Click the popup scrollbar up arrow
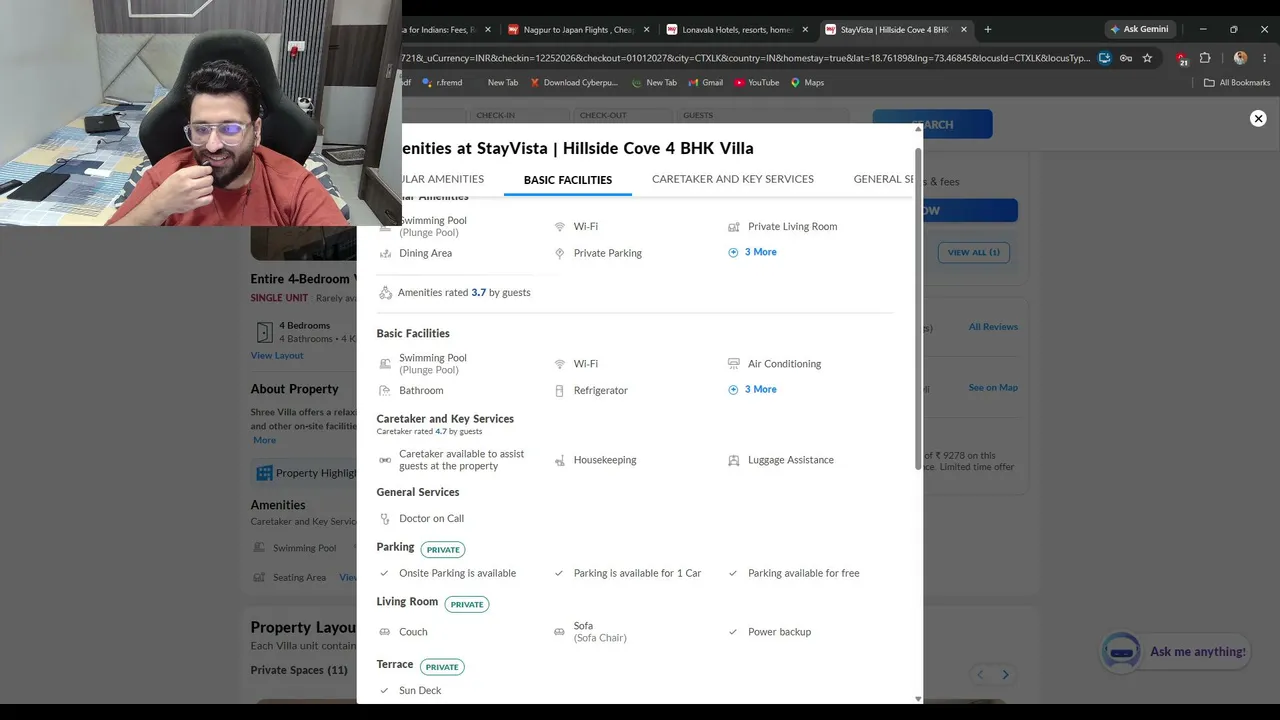The width and height of the screenshot is (1280, 720). click(x=918, y=129)
